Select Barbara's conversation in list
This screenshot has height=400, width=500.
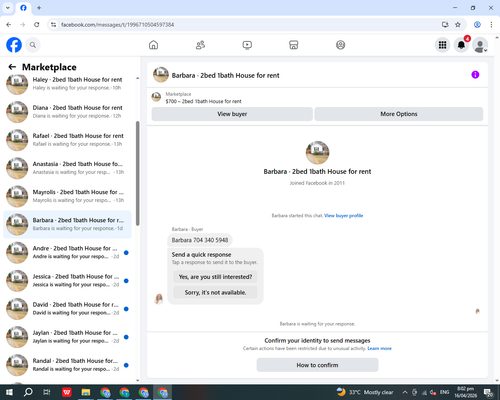coord(67,224)
